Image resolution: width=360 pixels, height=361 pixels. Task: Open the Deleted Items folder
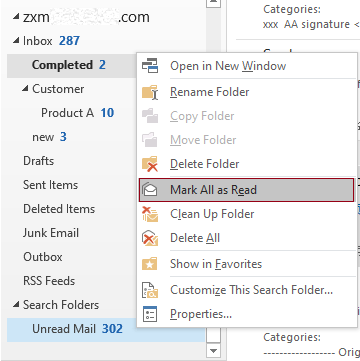tap(59, 209)
